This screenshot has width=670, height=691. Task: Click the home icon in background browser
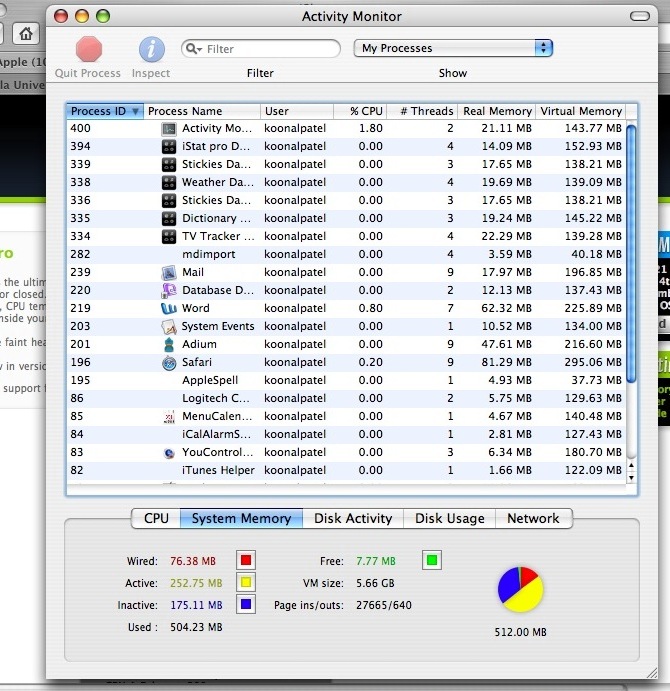click(26, 33)
